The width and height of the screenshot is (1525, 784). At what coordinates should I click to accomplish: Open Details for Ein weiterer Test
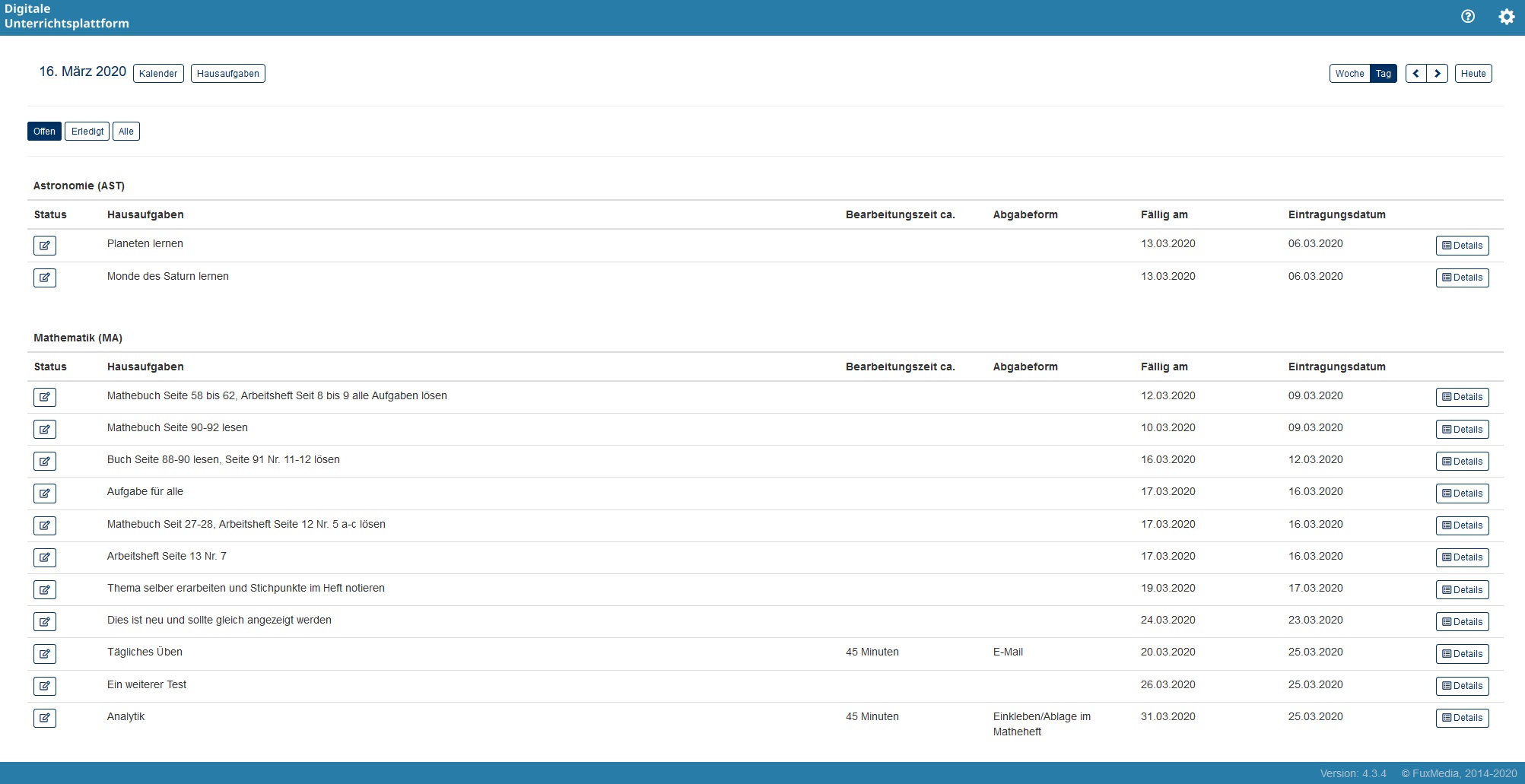tap(1462, 686)
